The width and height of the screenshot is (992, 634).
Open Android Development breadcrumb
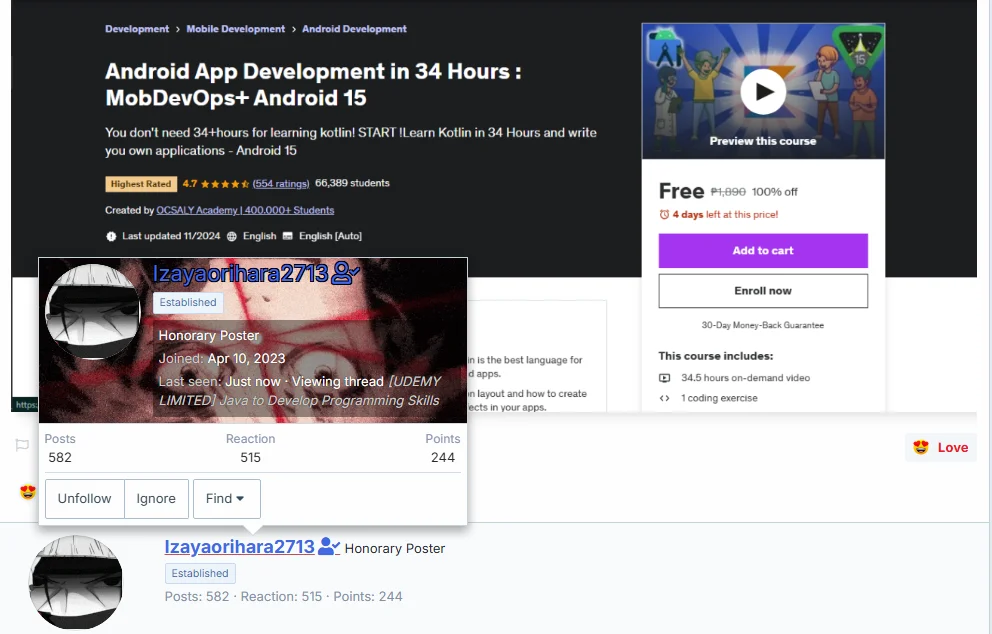pos(354,29)
